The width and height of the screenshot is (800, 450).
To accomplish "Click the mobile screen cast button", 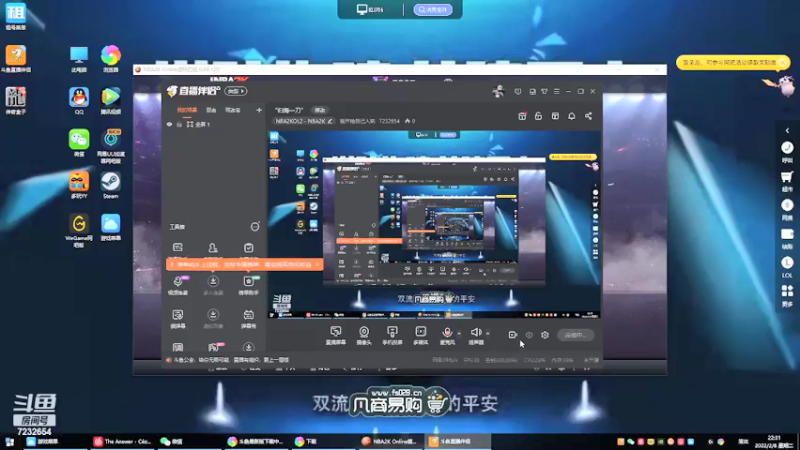I will [x=392, y=336].
